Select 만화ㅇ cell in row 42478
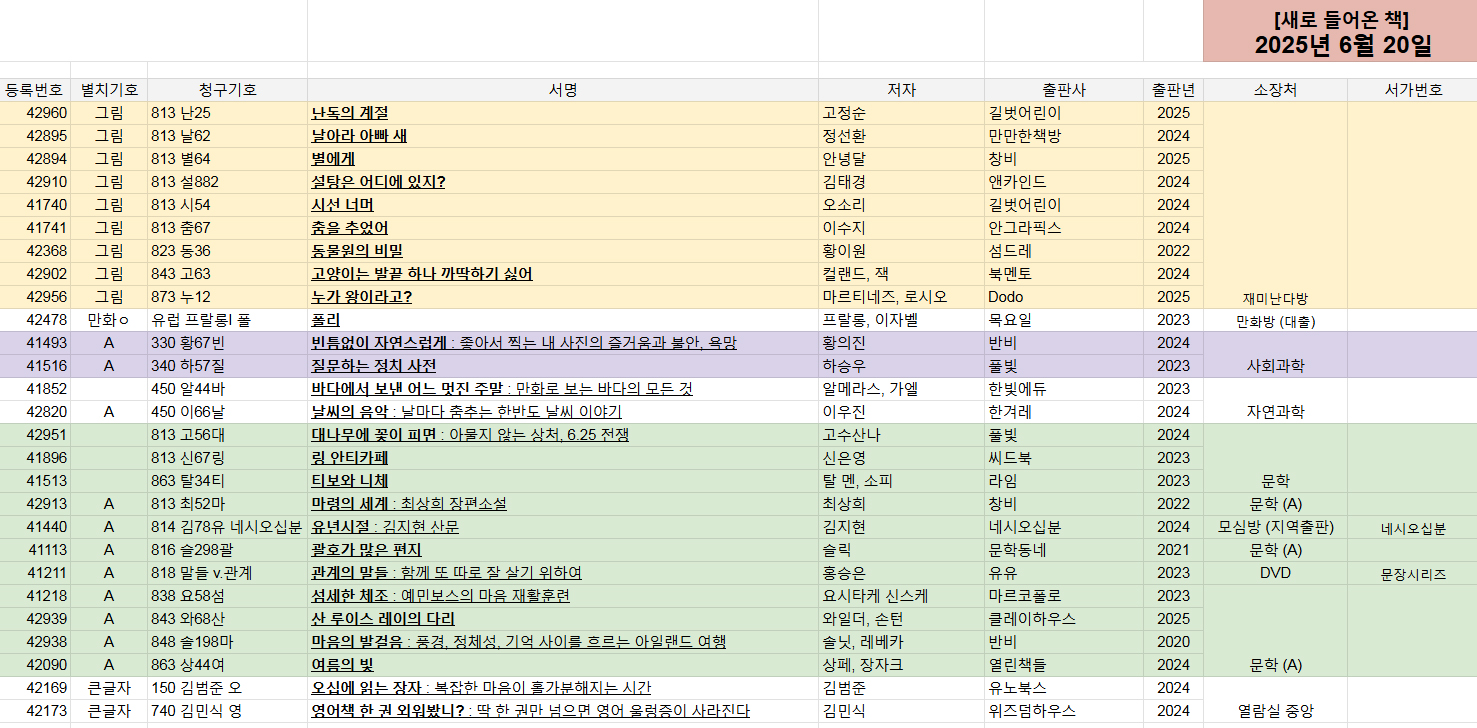Image resolution: width=1477 pixels, height=728 pixels. point(109,320)
